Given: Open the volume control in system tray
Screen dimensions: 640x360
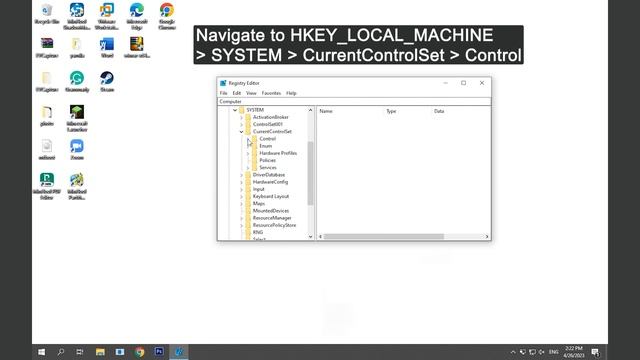Looking at the screenshot, I should coord(542,352).
